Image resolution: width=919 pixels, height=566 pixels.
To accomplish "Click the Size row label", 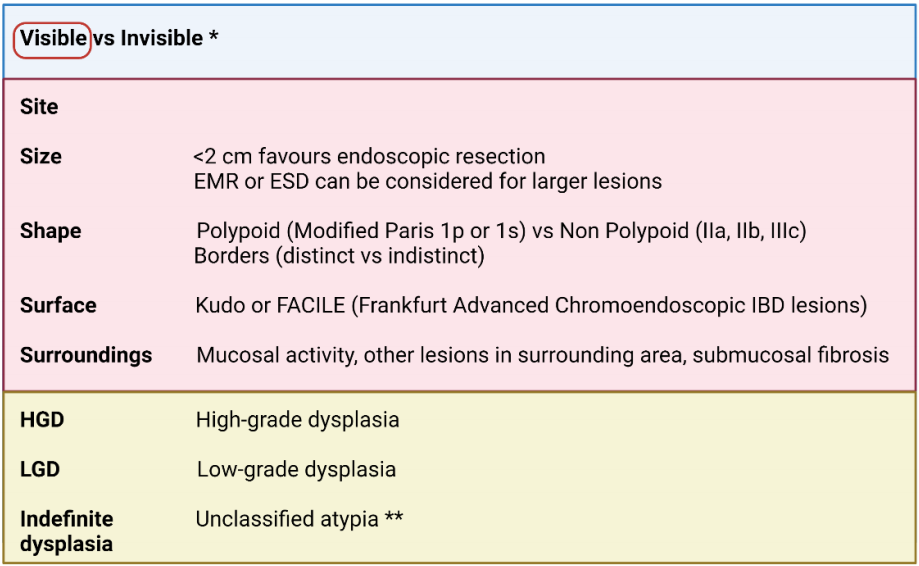I will tap(40, 156).
